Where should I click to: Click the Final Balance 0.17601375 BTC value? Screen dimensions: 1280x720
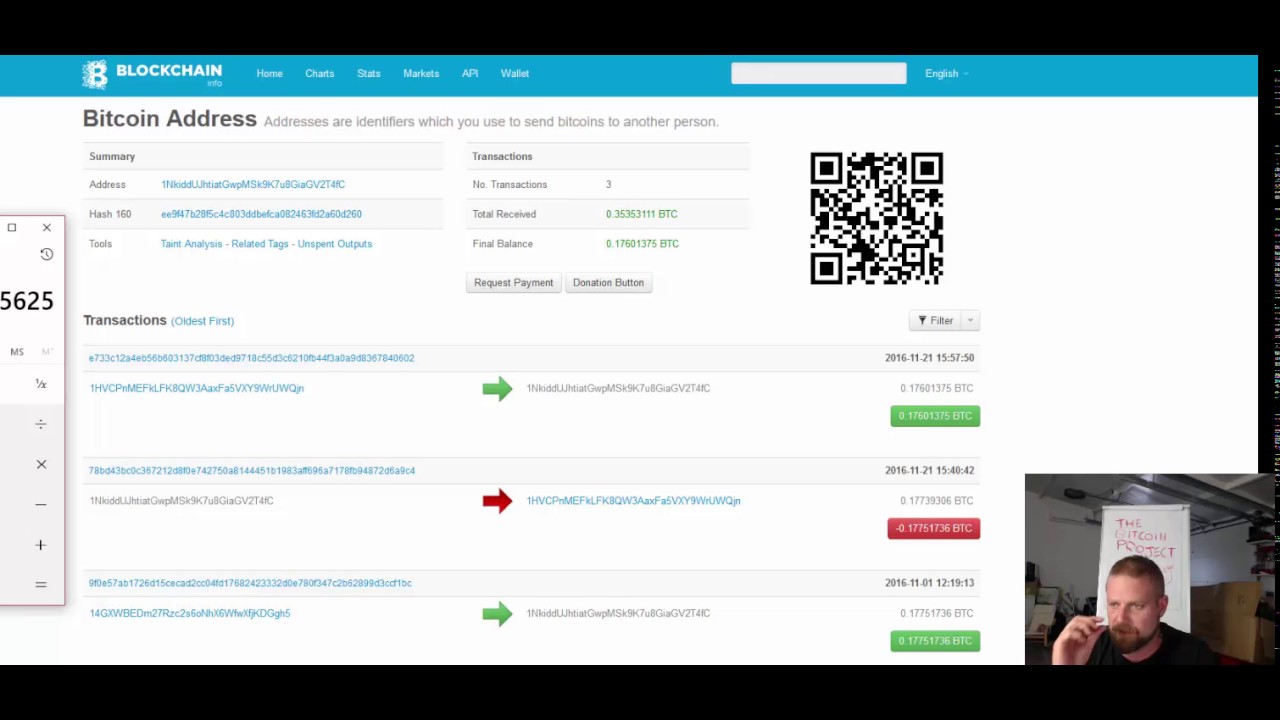click(x=642, y=244)
